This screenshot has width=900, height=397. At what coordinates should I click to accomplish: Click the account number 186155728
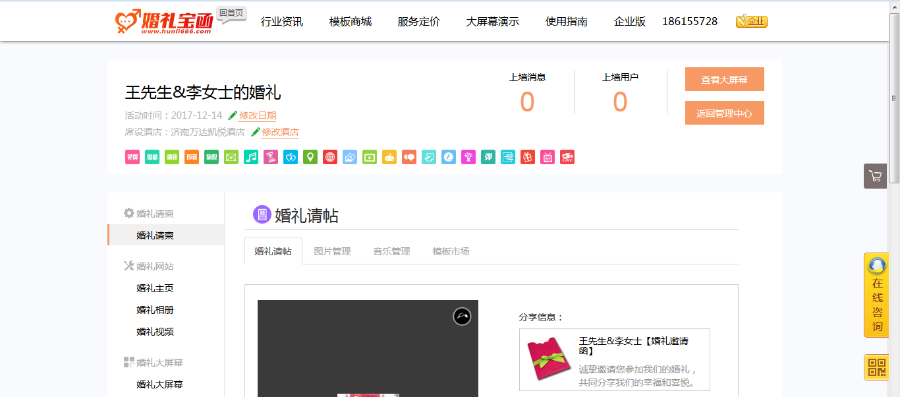[690, 22]
